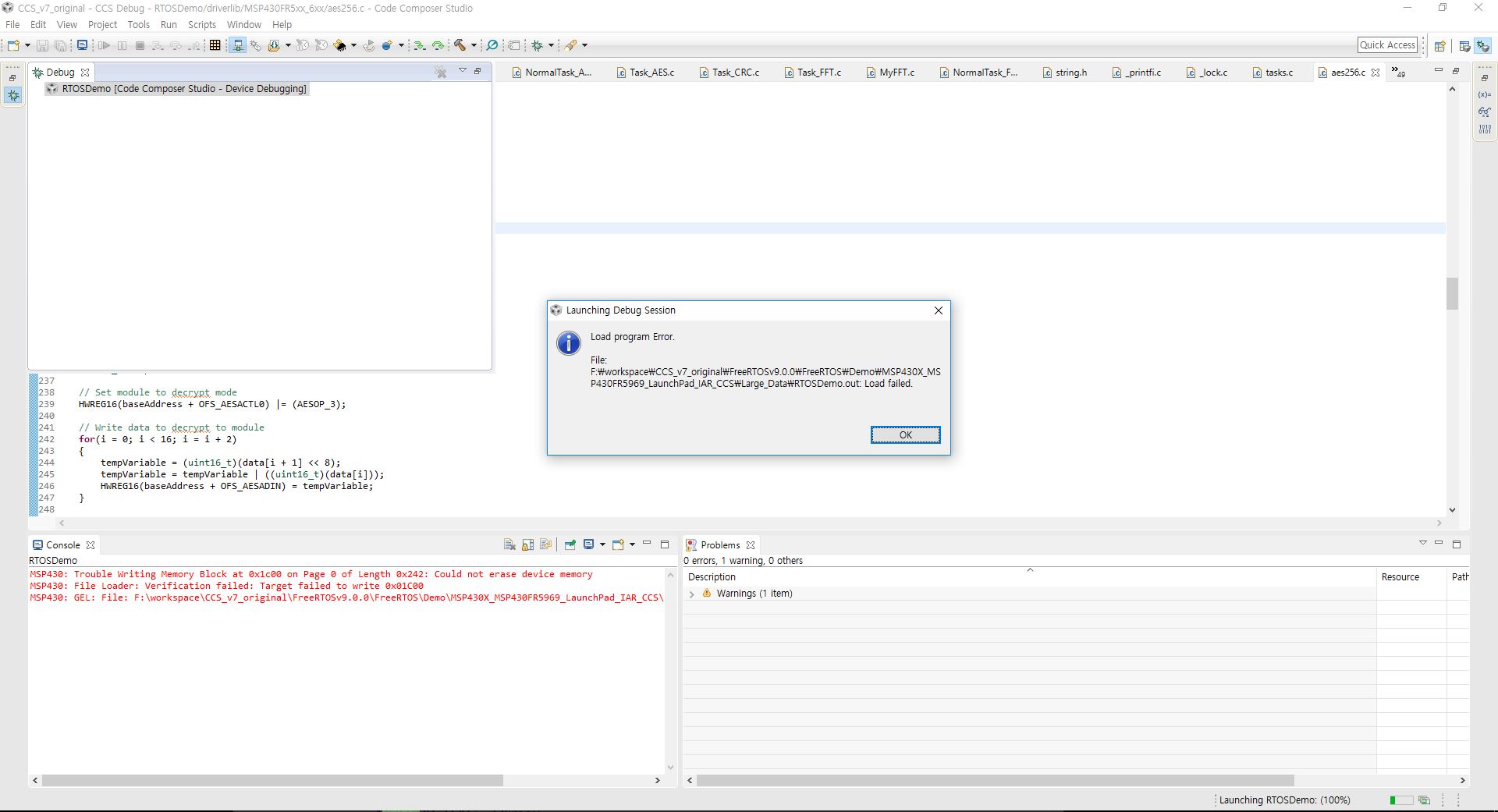
Task: Click the editor vertical scrollbar thumb
Action: (x=1452, y=293)
